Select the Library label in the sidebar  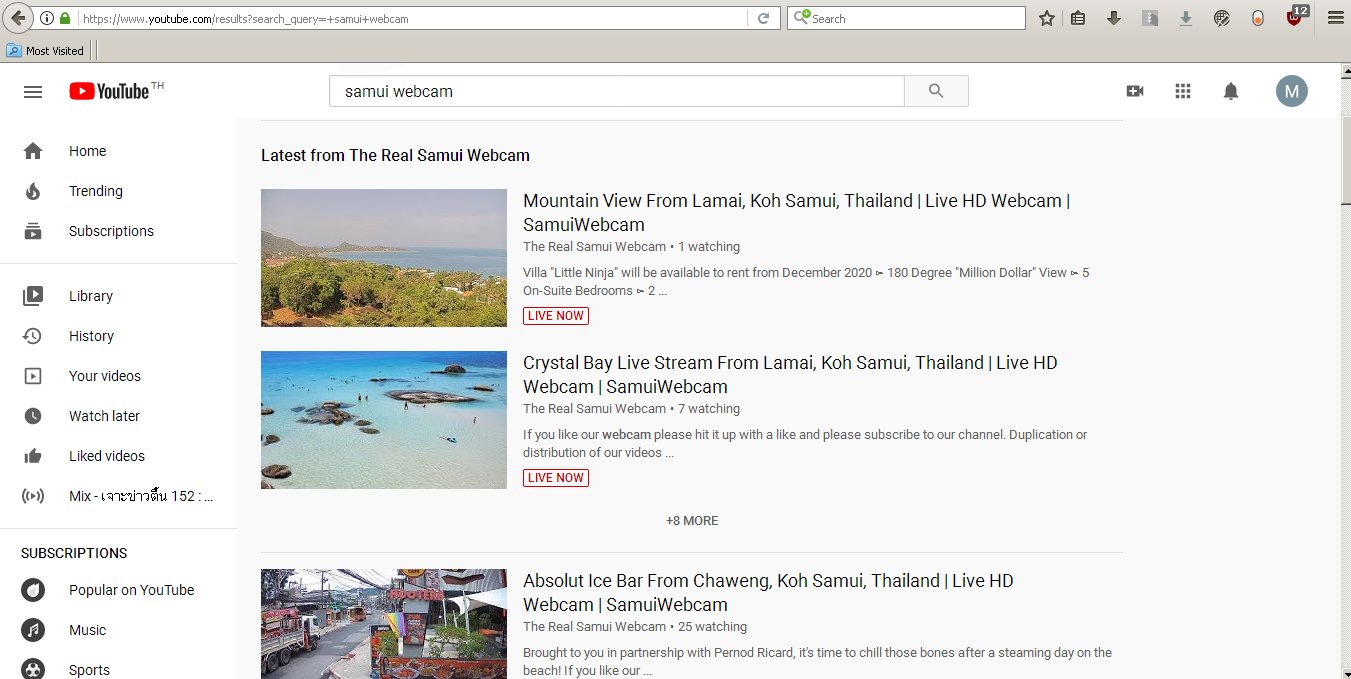(91, 296)
